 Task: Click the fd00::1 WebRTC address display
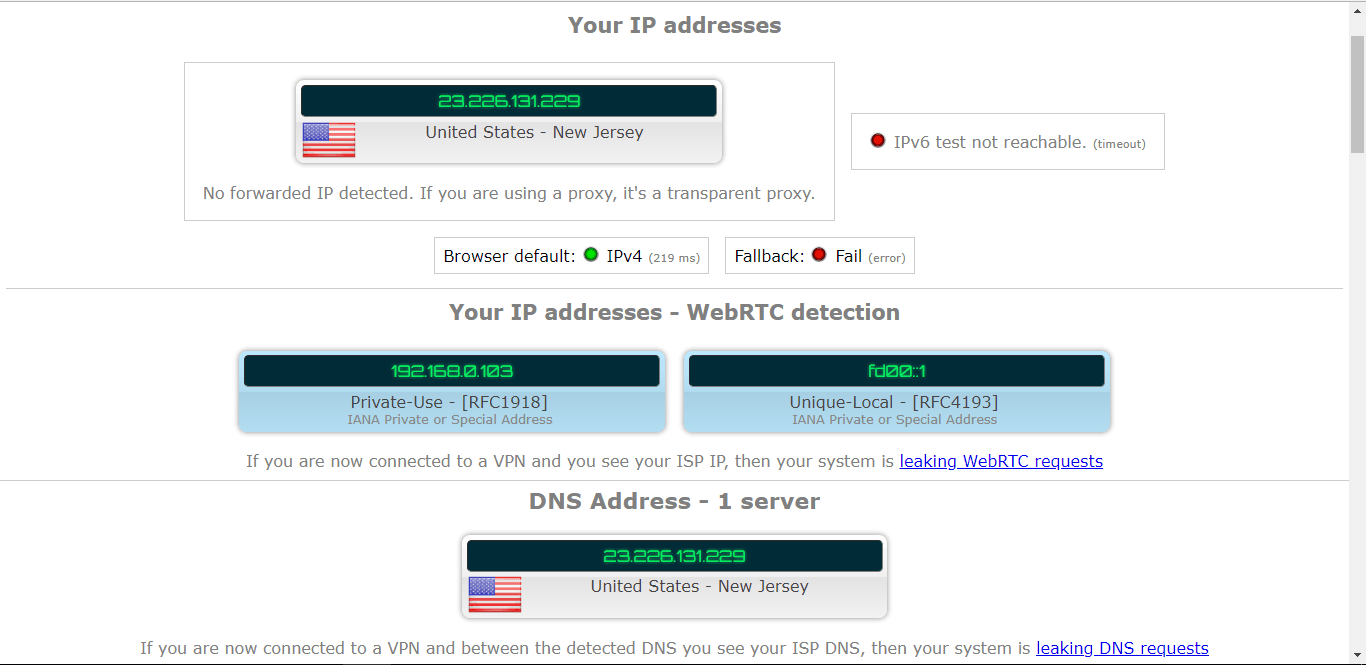[x=897, y=371]
